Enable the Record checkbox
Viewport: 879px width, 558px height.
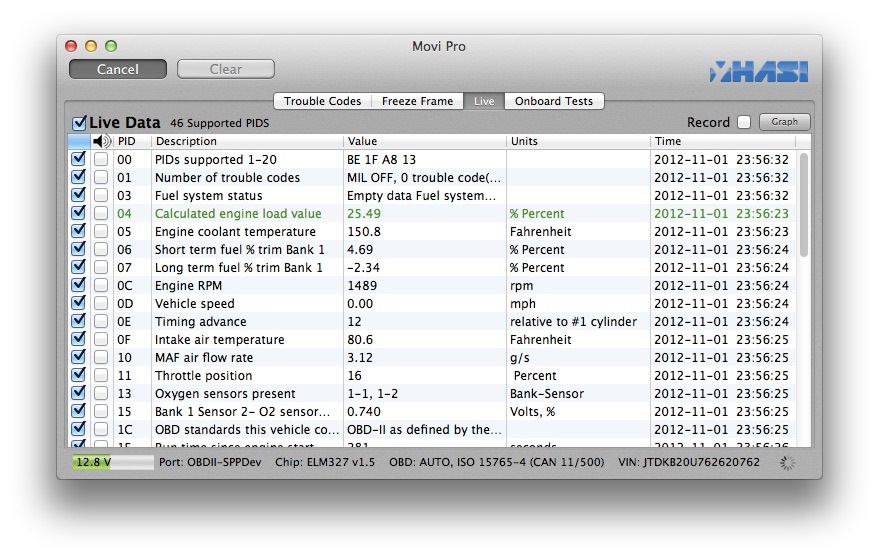(743, 122)
